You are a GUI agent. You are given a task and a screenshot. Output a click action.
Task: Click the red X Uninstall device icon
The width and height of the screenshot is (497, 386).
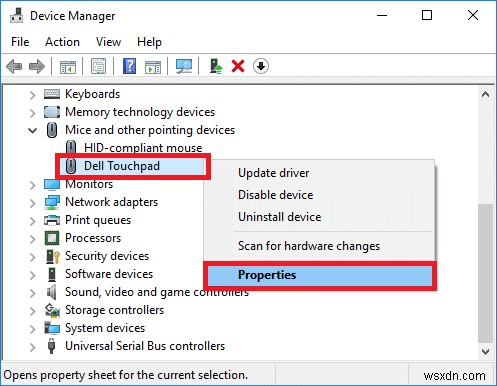238,66
